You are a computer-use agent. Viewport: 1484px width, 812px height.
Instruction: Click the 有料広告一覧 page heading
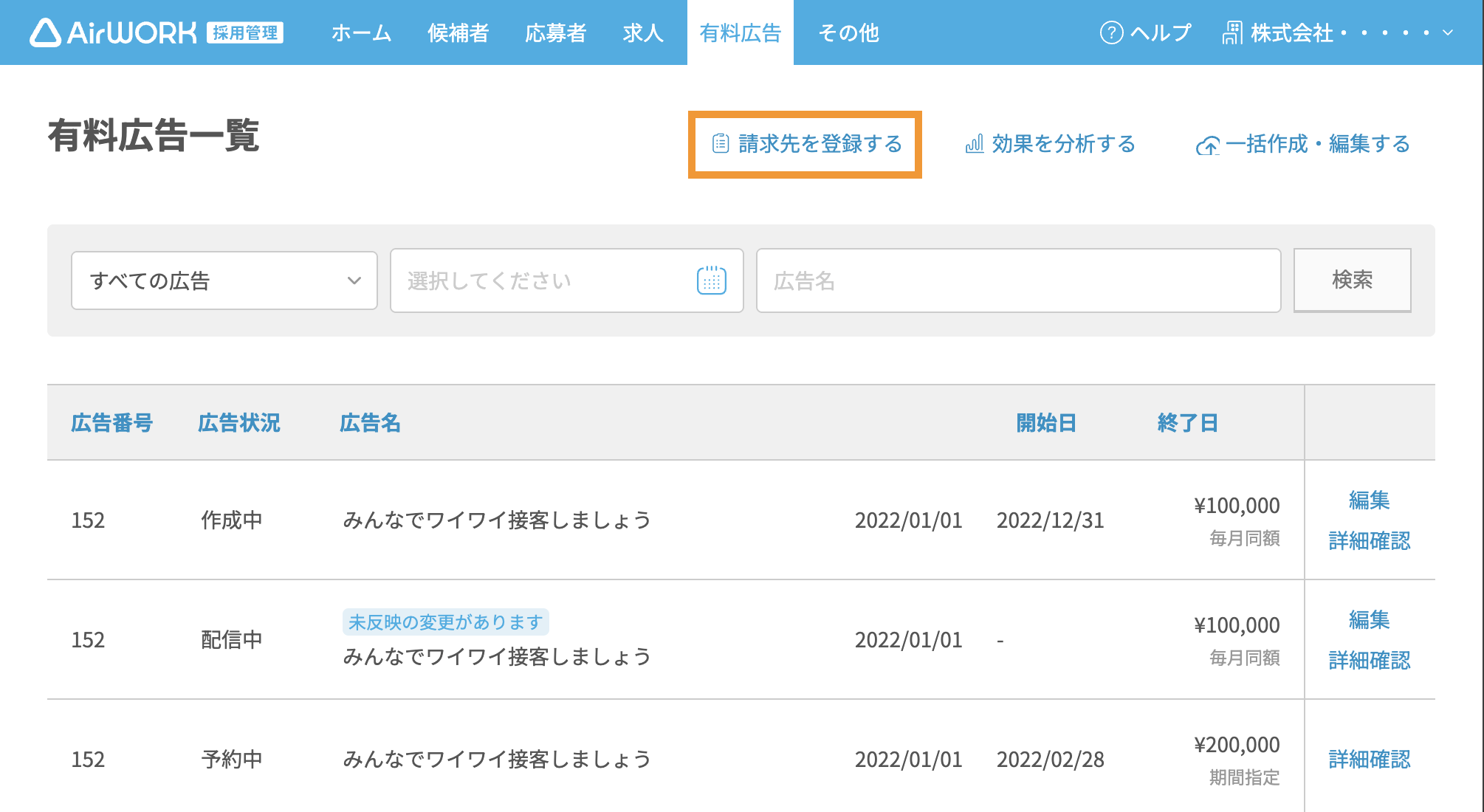(x=154, y=136)
